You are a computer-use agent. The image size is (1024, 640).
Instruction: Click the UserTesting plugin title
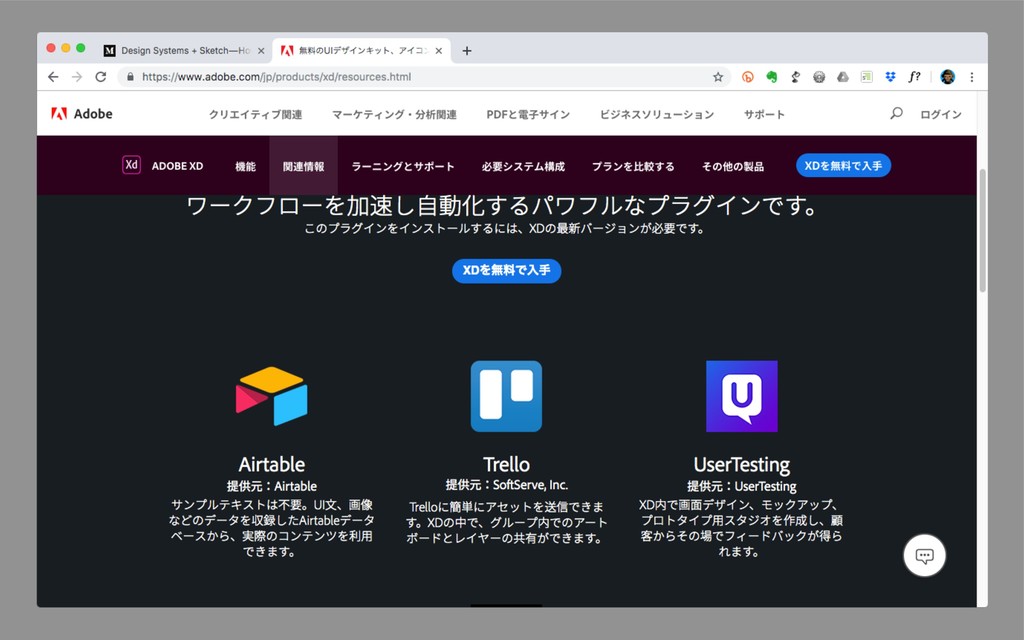[x=742, y=464]
